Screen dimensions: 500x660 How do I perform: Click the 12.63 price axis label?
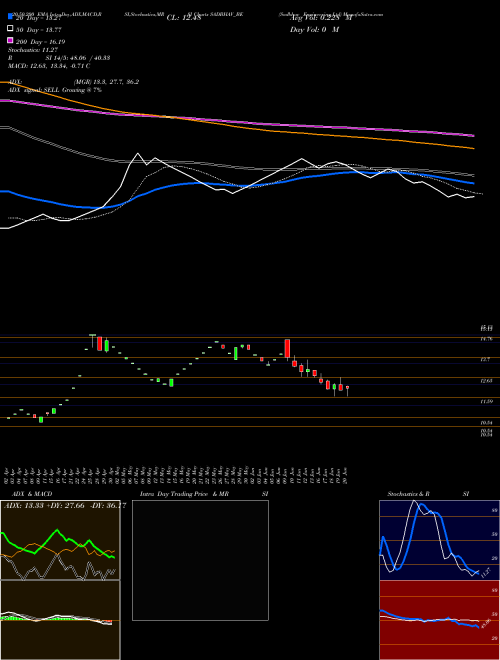[x=487, y=381]
